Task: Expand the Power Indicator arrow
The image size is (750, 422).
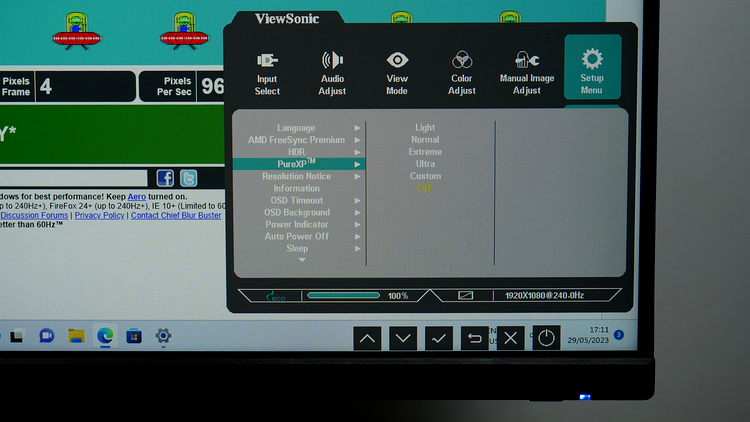Action: click(357, 224)
